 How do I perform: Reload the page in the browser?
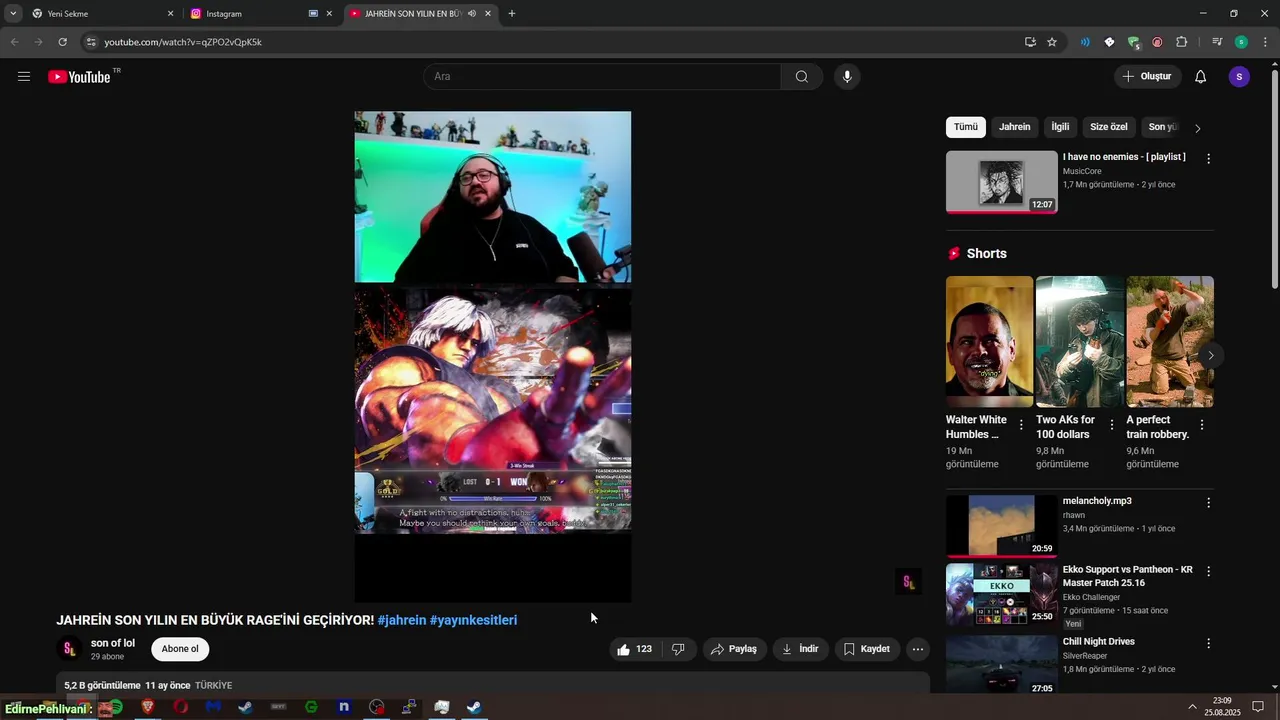click(x=62, y=42)
